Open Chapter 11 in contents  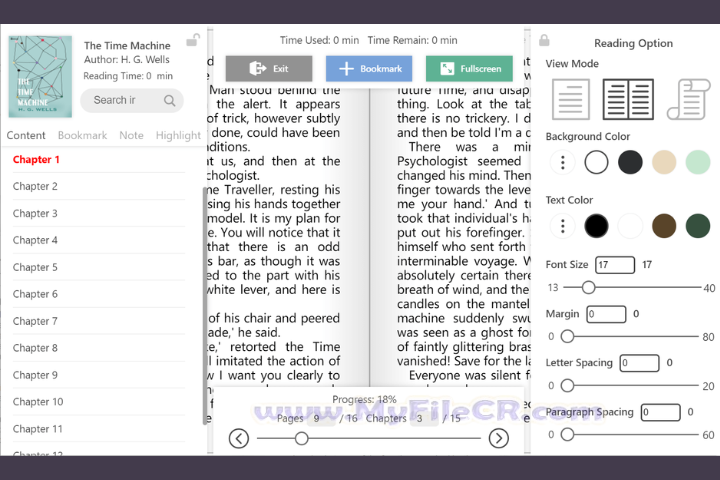coord(99,429)
